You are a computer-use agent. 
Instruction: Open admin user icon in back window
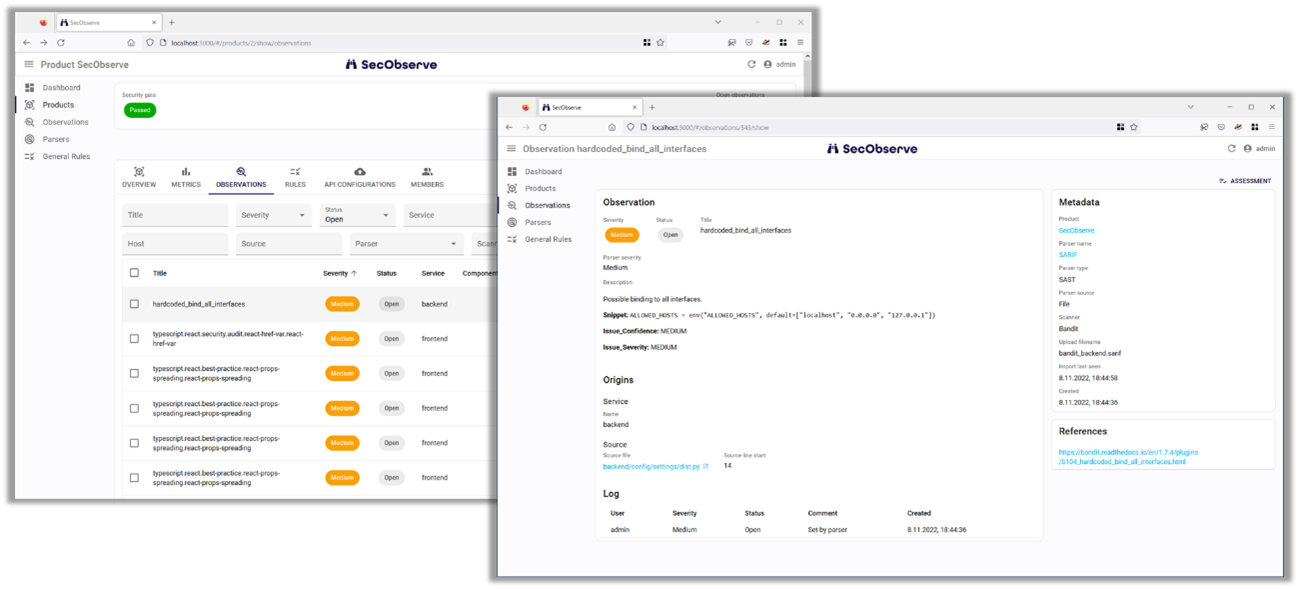tap(768, 64)
